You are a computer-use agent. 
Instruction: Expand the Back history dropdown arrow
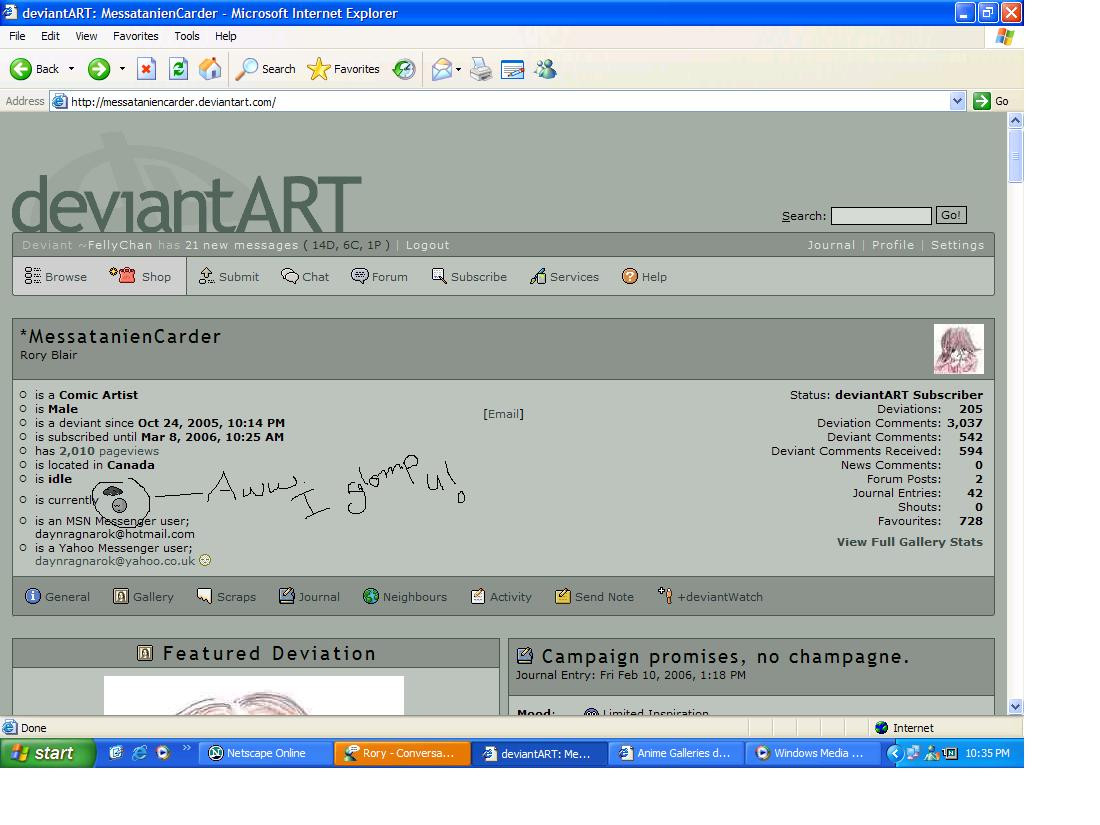(x=71, y=69)
